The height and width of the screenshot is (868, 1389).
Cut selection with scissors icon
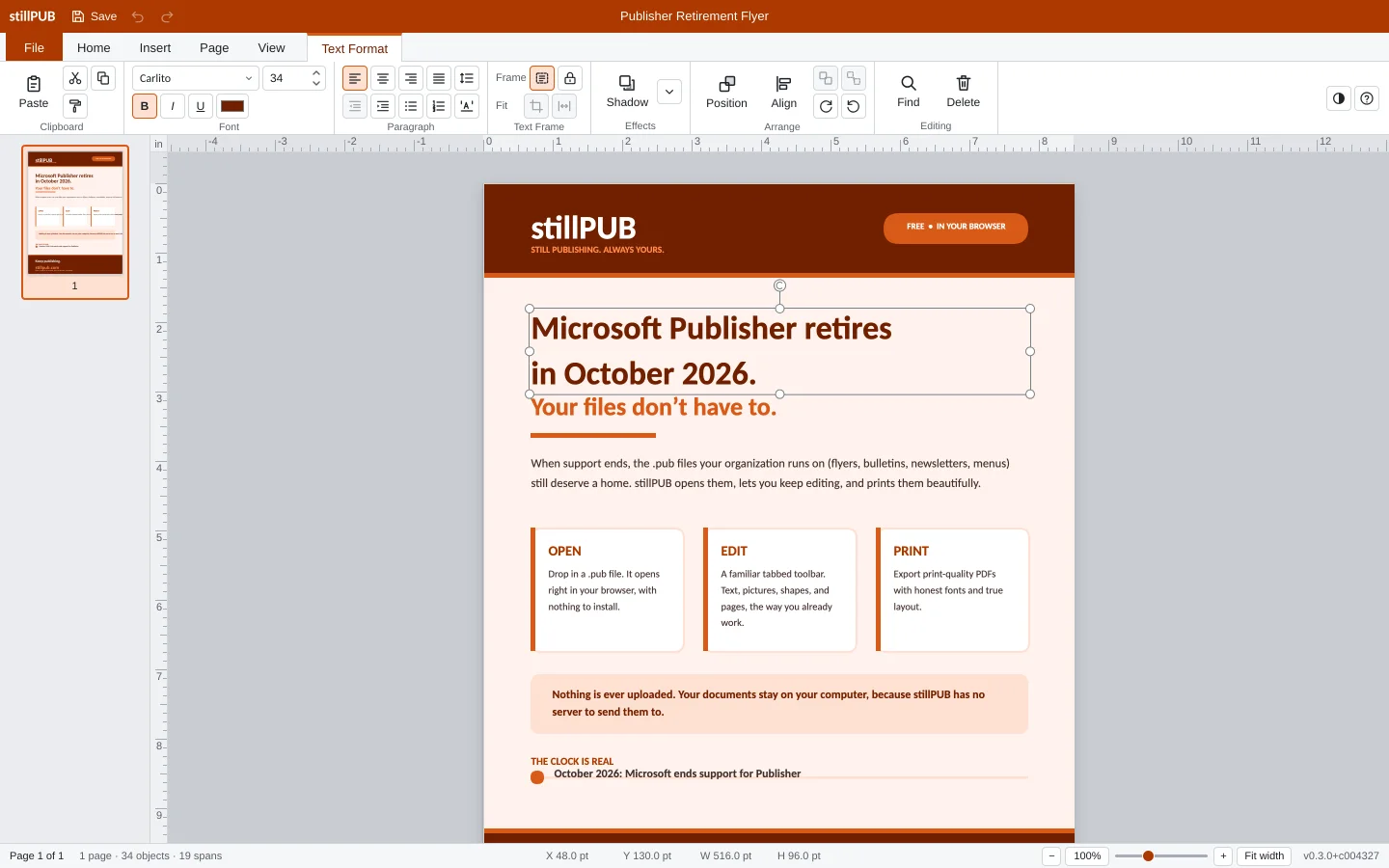coord(75,78)
